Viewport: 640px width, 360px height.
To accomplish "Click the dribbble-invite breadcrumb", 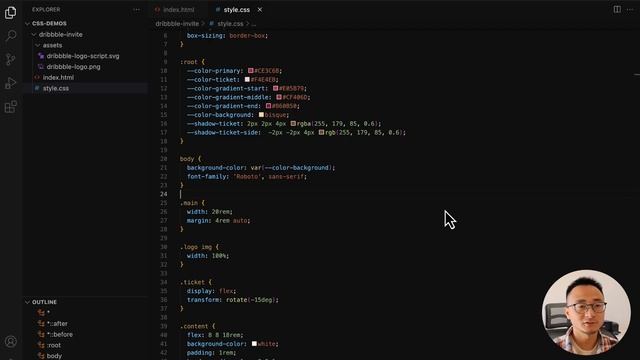I will pos(177,24).
